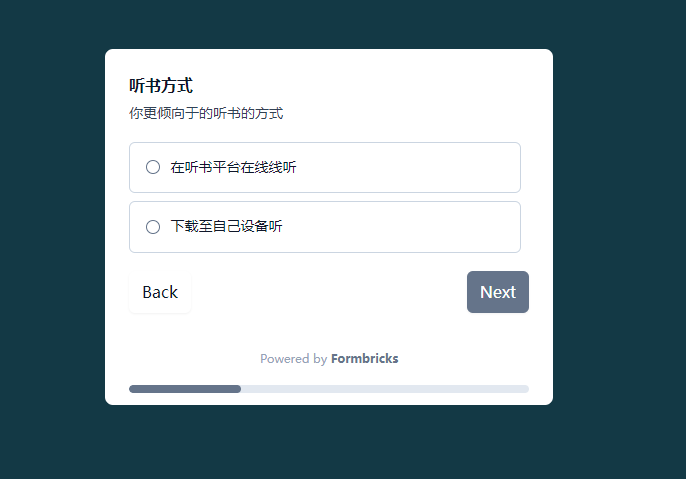Viewport: 686px width, 479px height.
Task: Click blank white space between Back and Next
Action: 328,292
